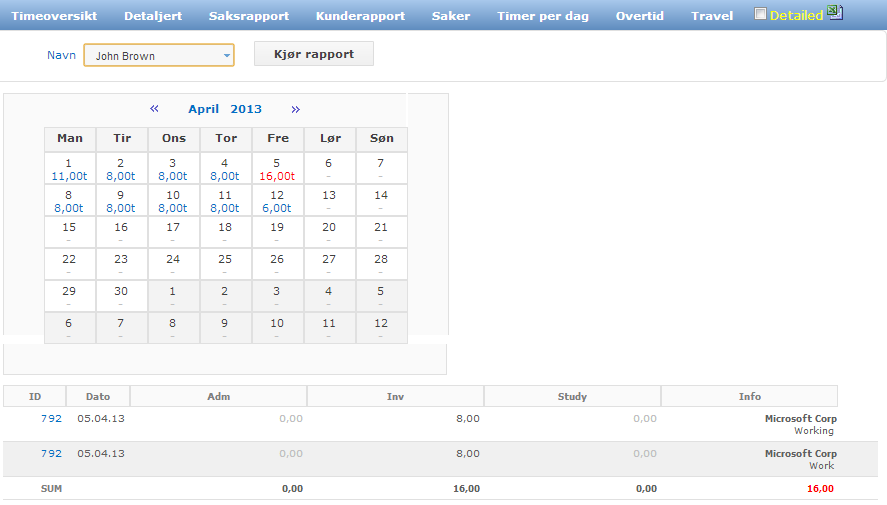Enable the Detailed checkbox
Screen dimensions: 887x505
coord(760,14)
